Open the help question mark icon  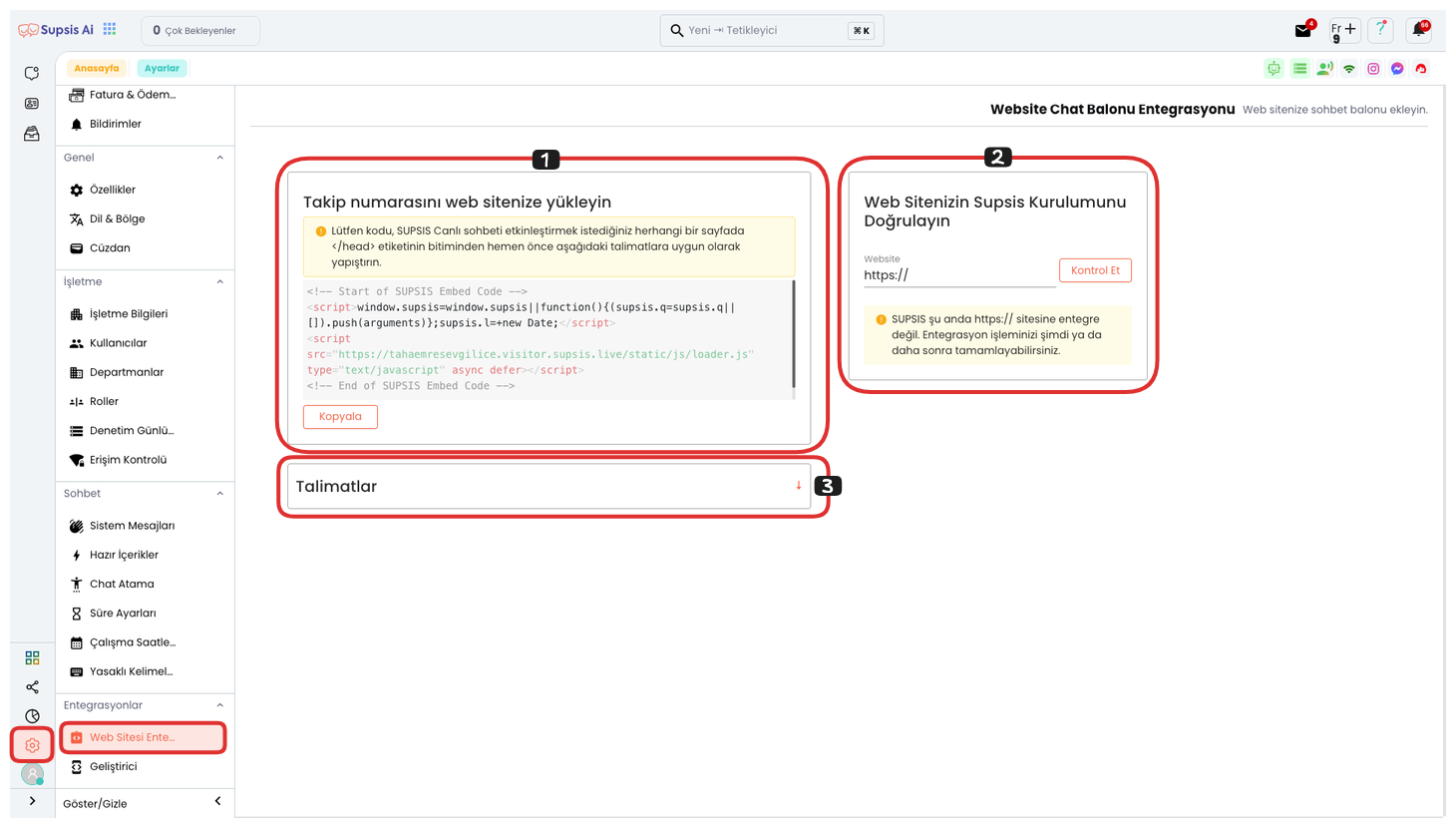point(1380,30)
